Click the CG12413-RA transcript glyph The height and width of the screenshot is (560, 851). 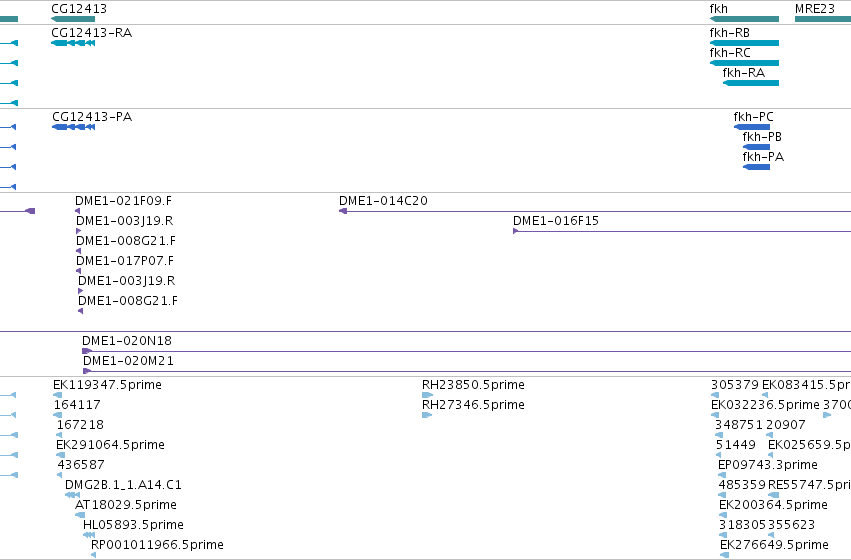73,43
